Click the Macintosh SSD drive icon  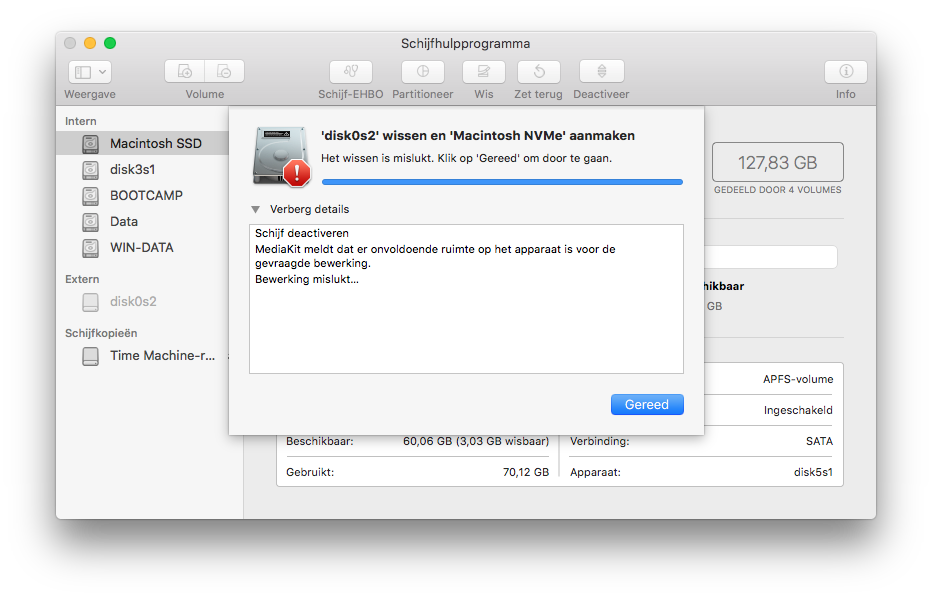[90, 143]
